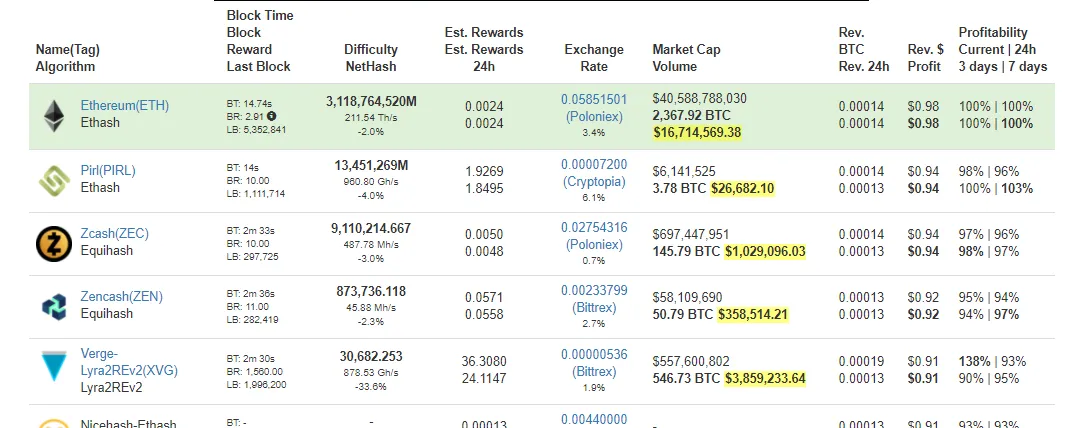Screen dimensions: 1080x428
Task: Click Zencash difficulty 873,736.118
Action: pyautogui.click(x=371, y=292)
